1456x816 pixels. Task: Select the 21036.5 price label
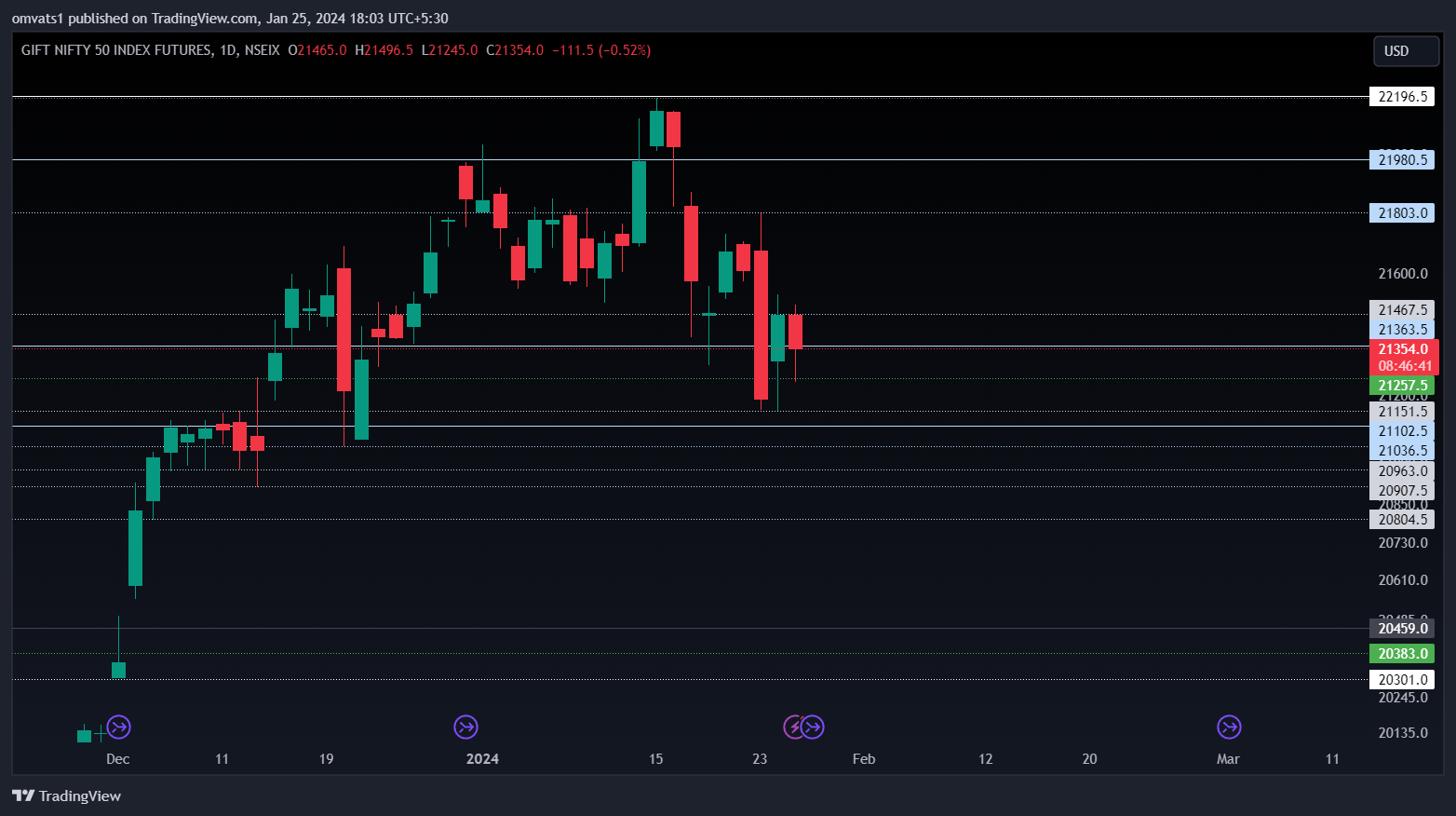(x=1402, y=451)
